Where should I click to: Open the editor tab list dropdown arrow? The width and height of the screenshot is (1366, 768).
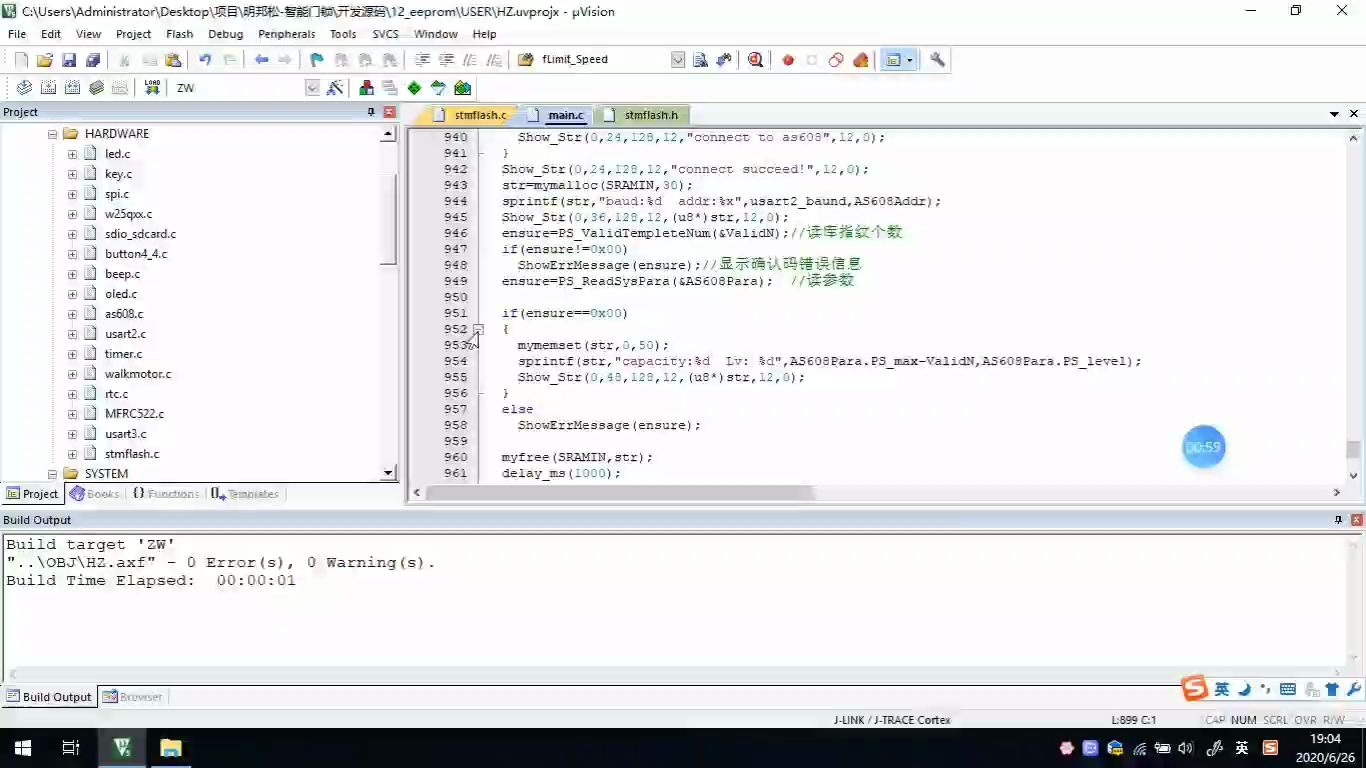(x=1334, y=115)
